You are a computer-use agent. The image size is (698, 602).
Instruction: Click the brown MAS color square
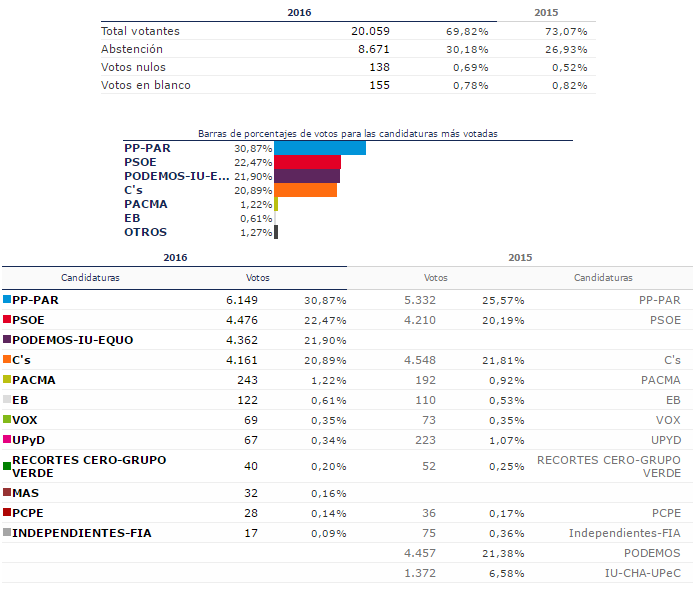[x=7, y=492]
